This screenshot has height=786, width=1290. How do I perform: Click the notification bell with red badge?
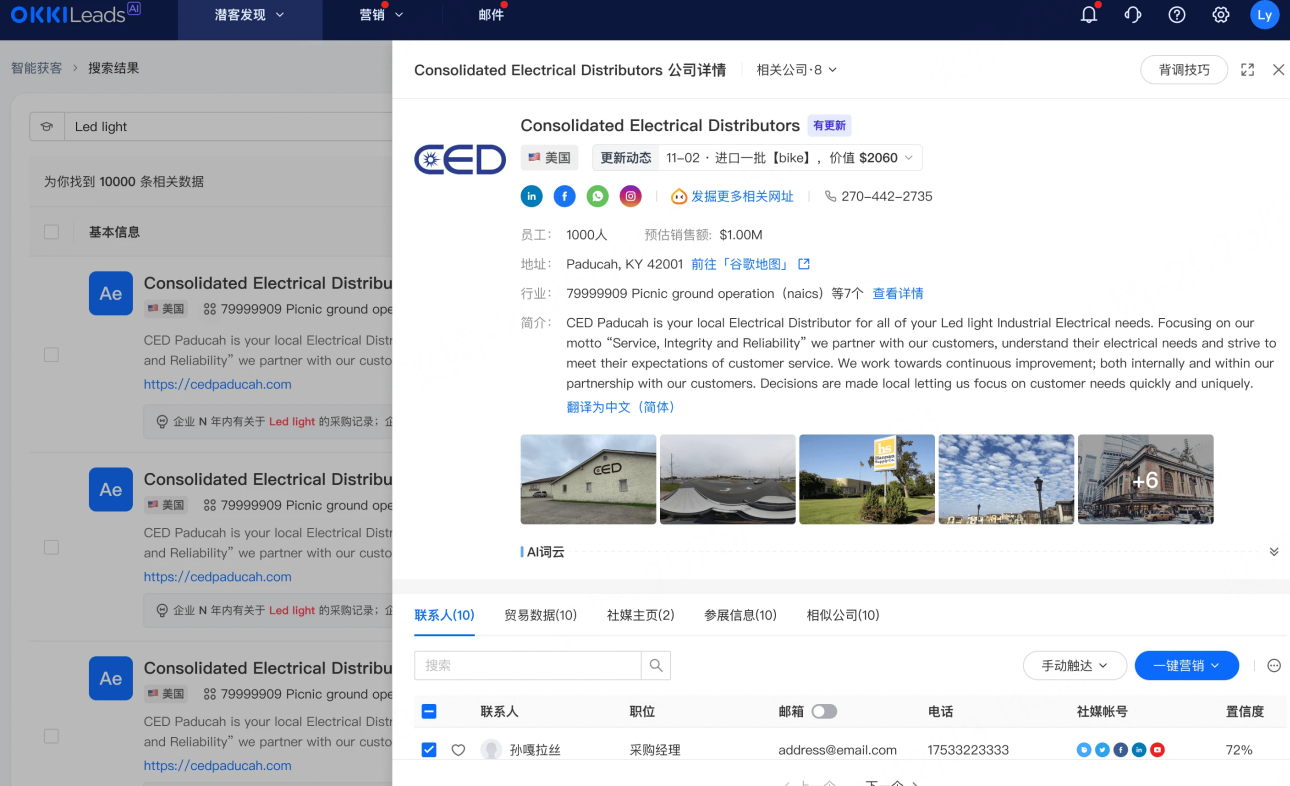(x=1088, y=15)
